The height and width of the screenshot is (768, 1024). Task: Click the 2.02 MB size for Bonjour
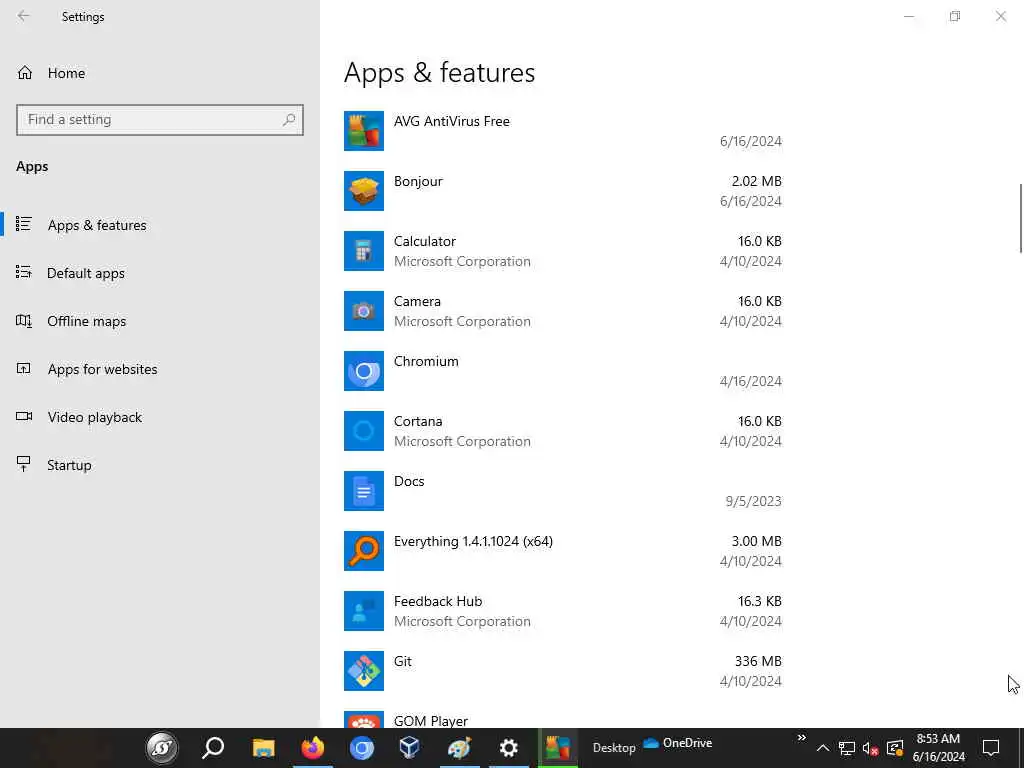pos(756,181)
